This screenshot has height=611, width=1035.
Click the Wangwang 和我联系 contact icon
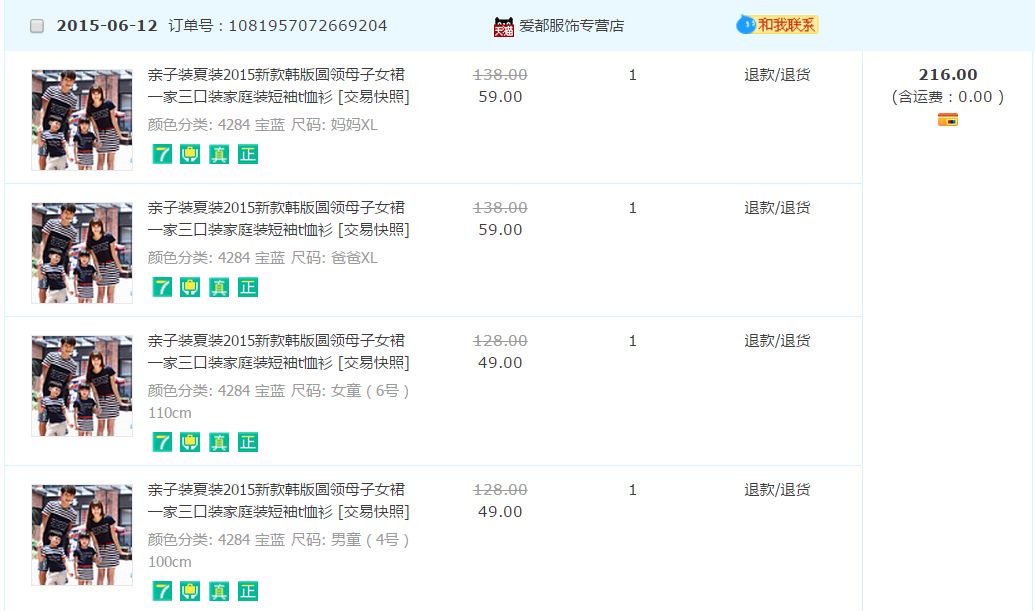(x=777, y=25)
